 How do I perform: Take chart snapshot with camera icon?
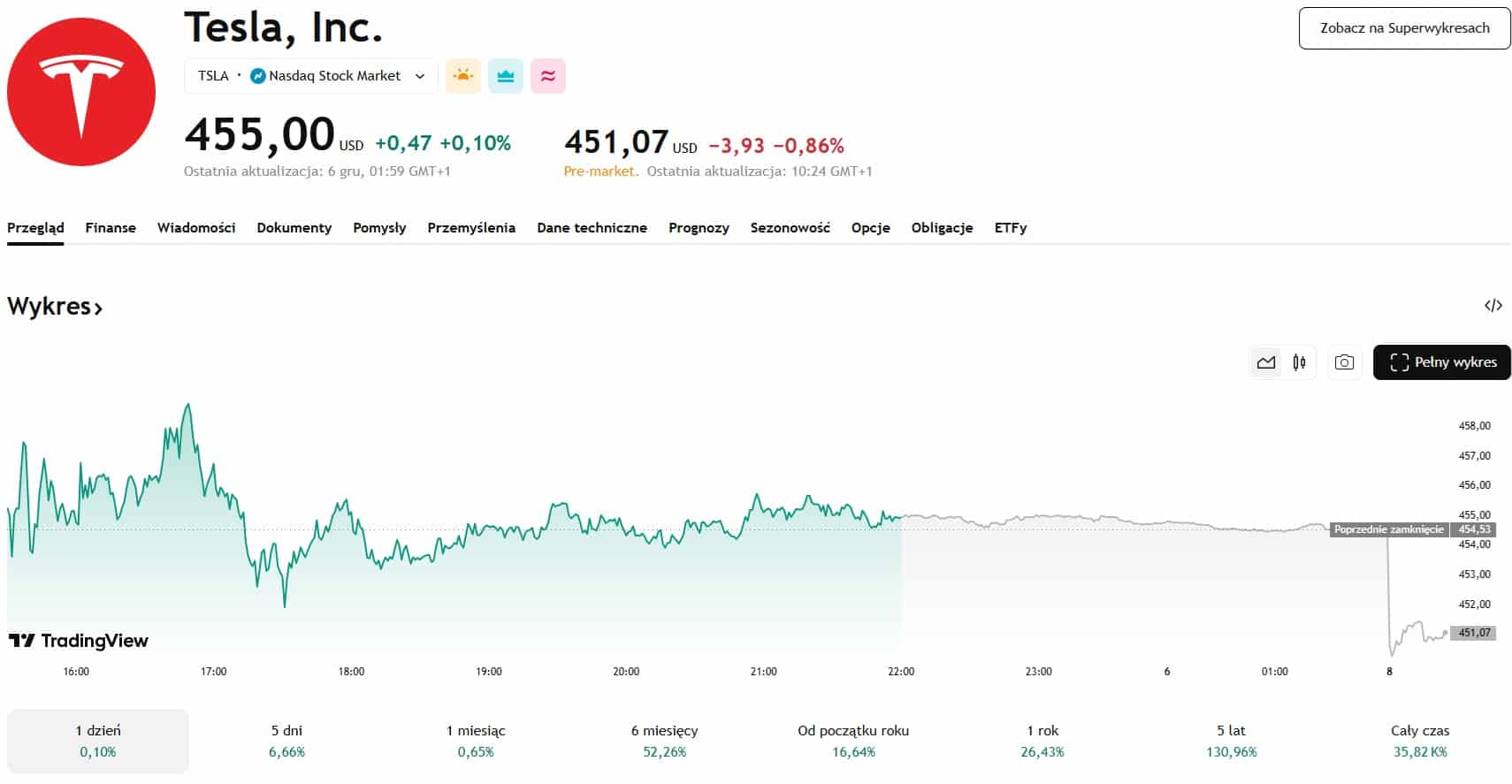coord(1344,362)
